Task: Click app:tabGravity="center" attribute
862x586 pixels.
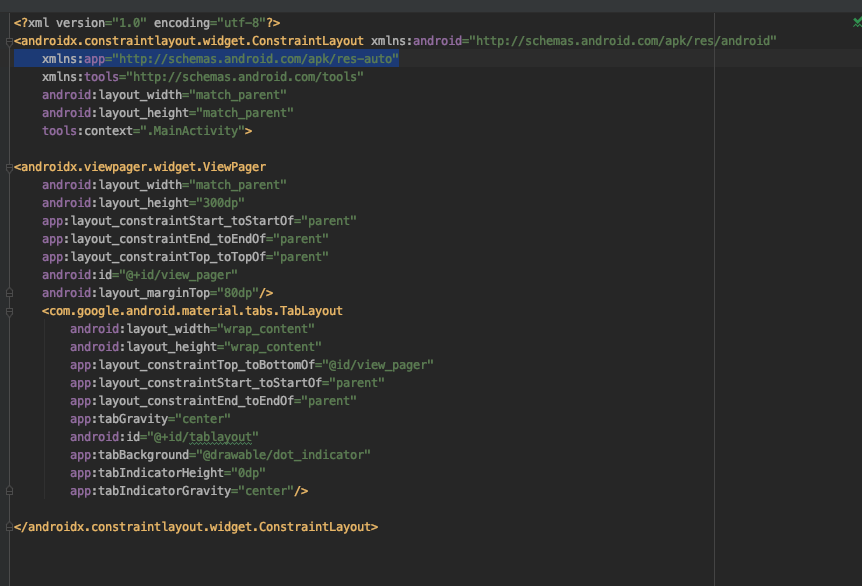Action: coord(150,419)
